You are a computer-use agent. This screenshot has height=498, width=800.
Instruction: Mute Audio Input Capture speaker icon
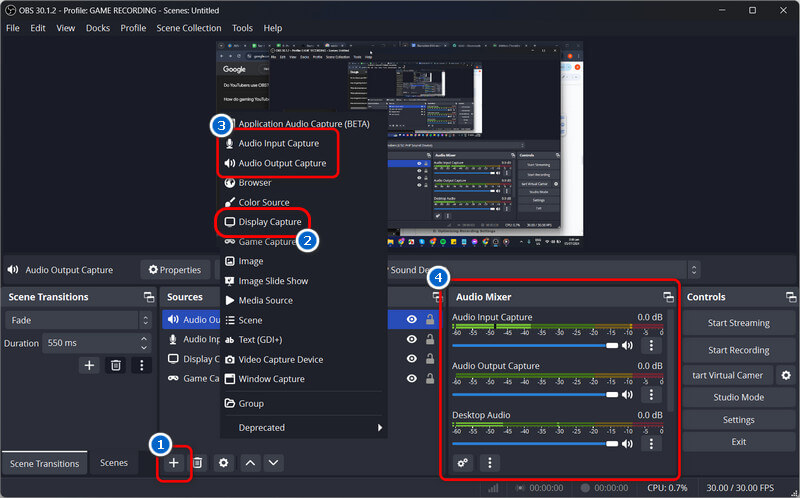[x=628, y=345]
